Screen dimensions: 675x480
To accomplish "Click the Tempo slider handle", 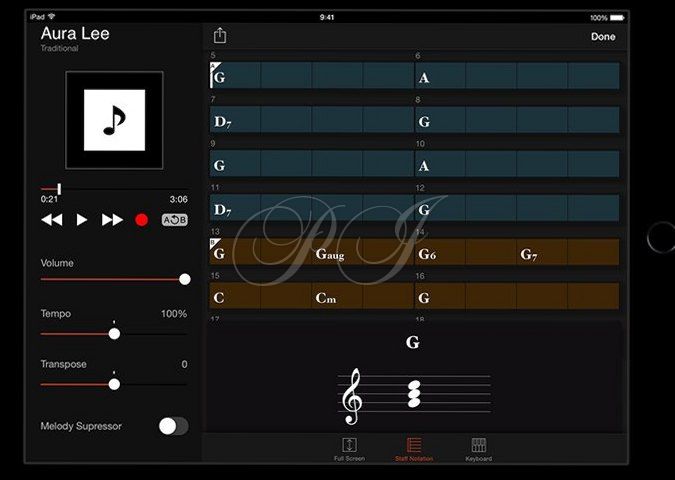I will [x=114, y=334].
